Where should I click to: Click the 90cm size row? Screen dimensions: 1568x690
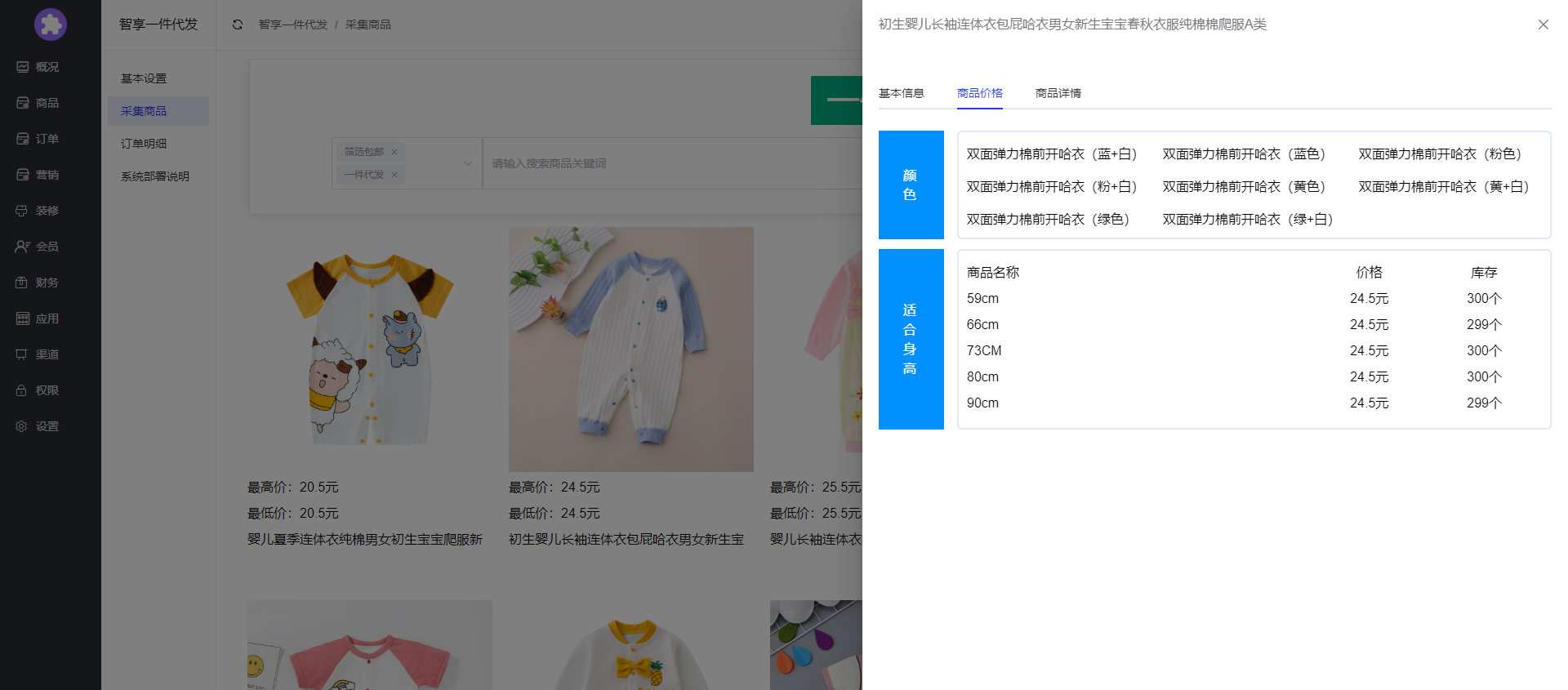[x=1254, y=403]
